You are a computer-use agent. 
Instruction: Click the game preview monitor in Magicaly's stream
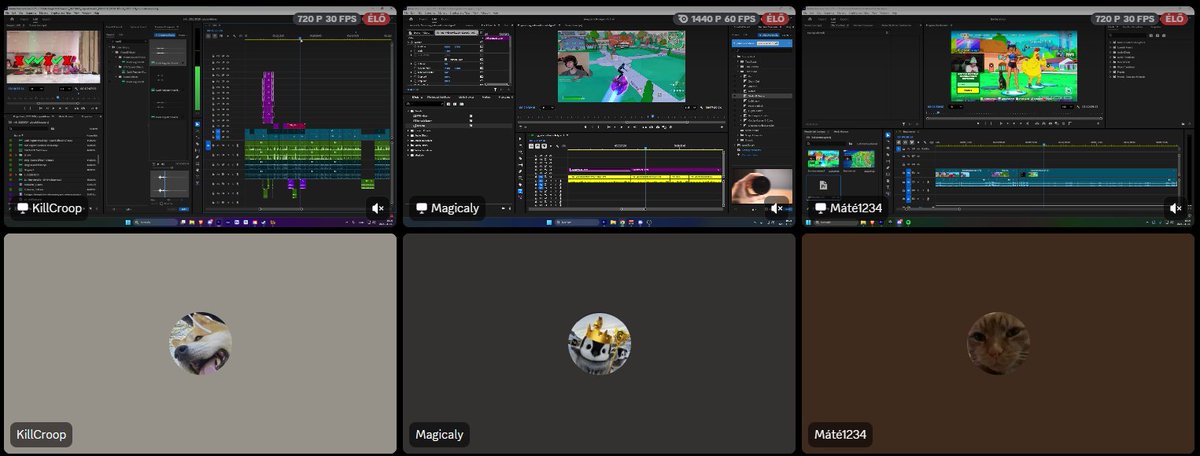click(x=622, y=65)
